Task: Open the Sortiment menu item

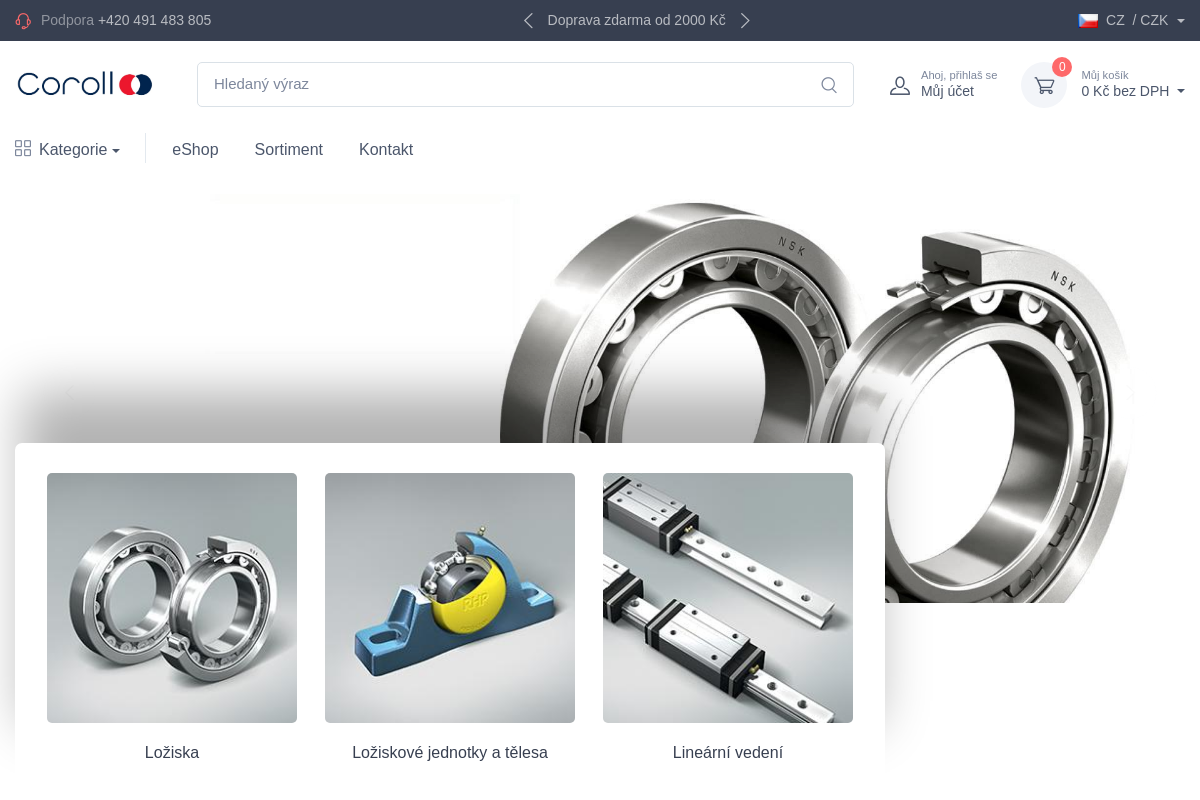Action: pos(288,149)
